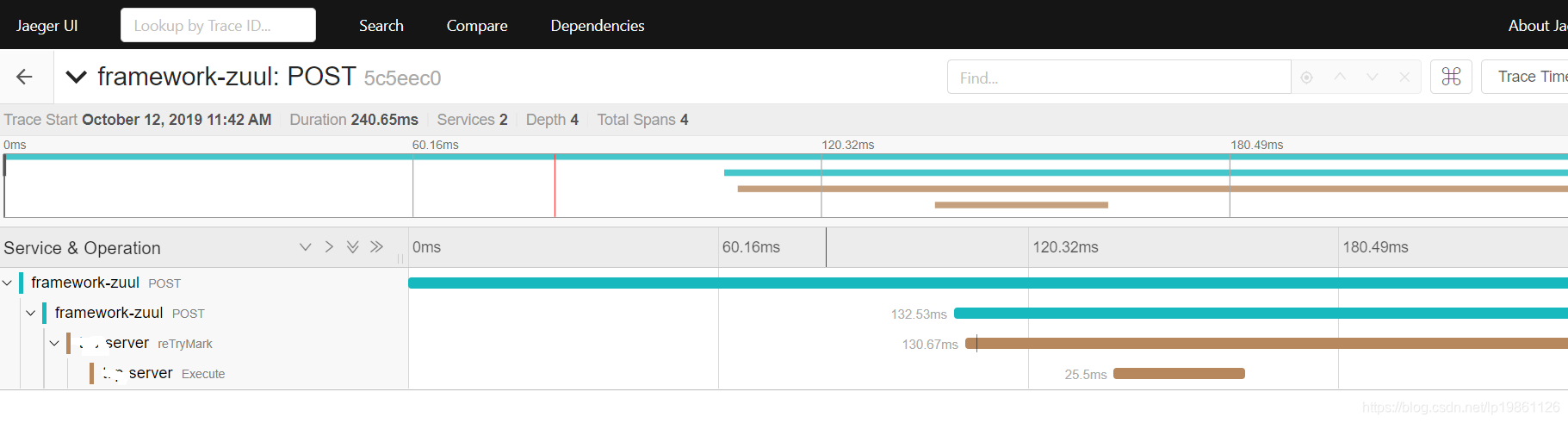The width and height of the screenshot is (1568, 423).
Task: Open the Dependencies menu item
Action: [598, 25]
